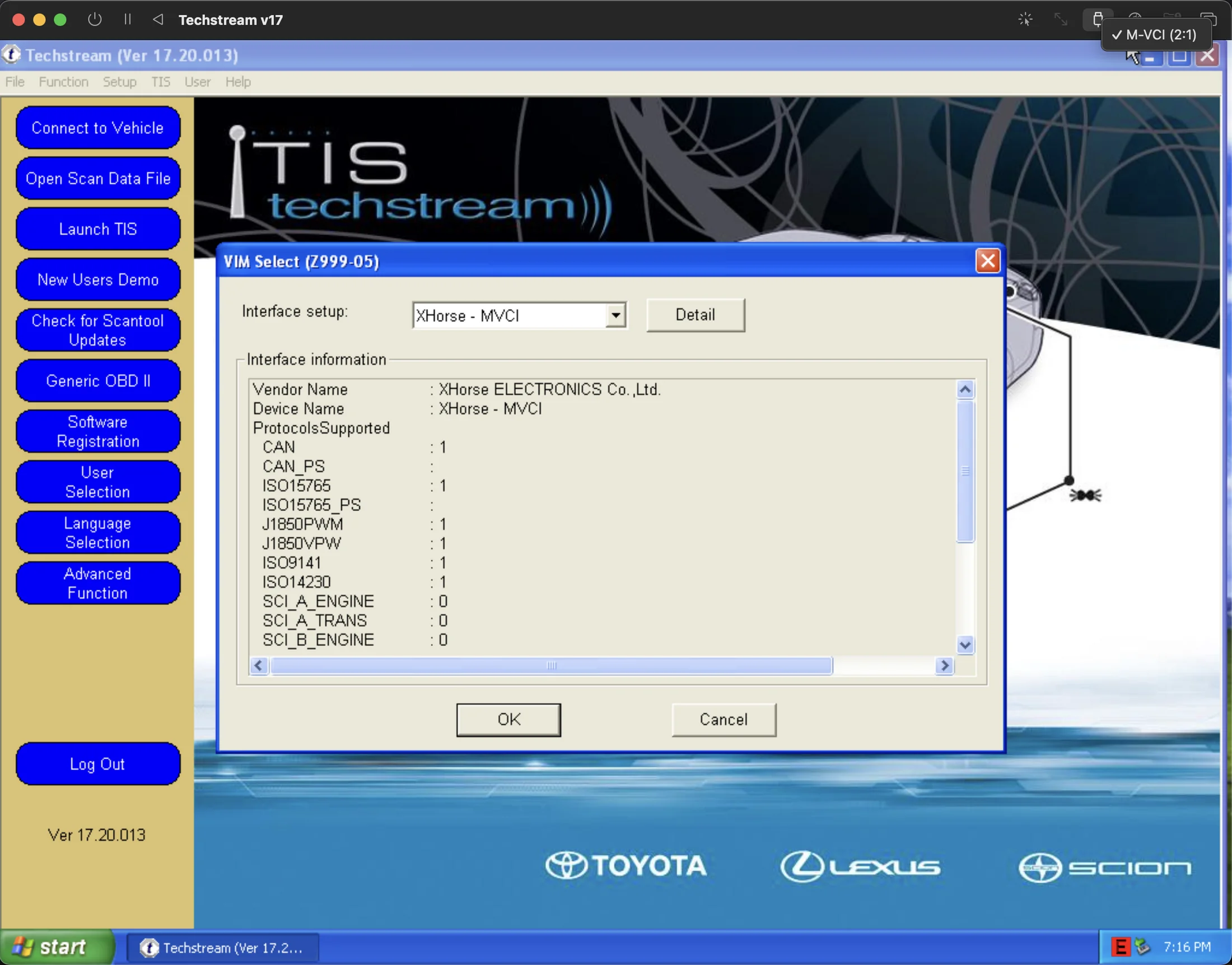Viewport: 1232px width, 965px height.
Task: Click the vertical scrollbar thumb in interface information
Action: click(965, 471)
